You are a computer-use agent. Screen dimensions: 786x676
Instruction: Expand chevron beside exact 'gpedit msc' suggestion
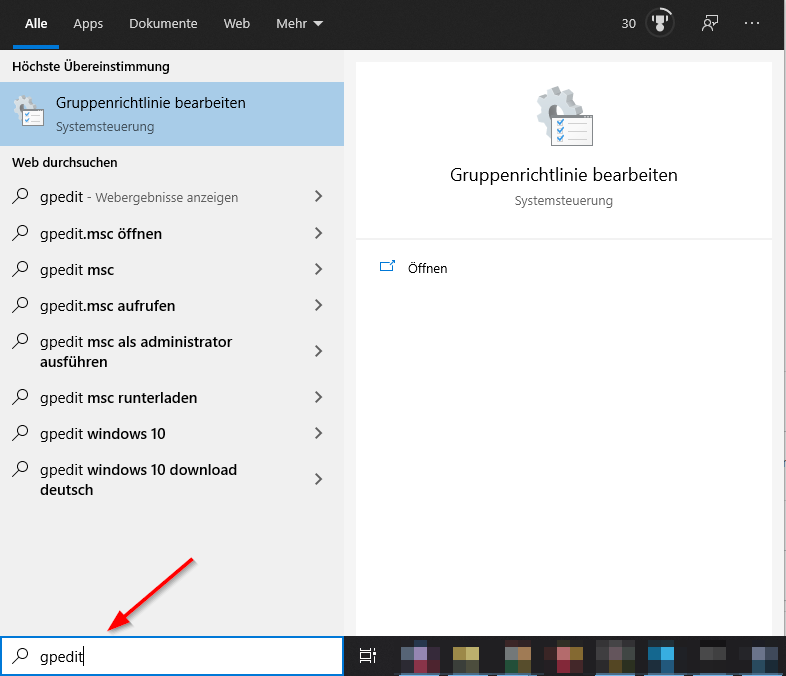318,269
